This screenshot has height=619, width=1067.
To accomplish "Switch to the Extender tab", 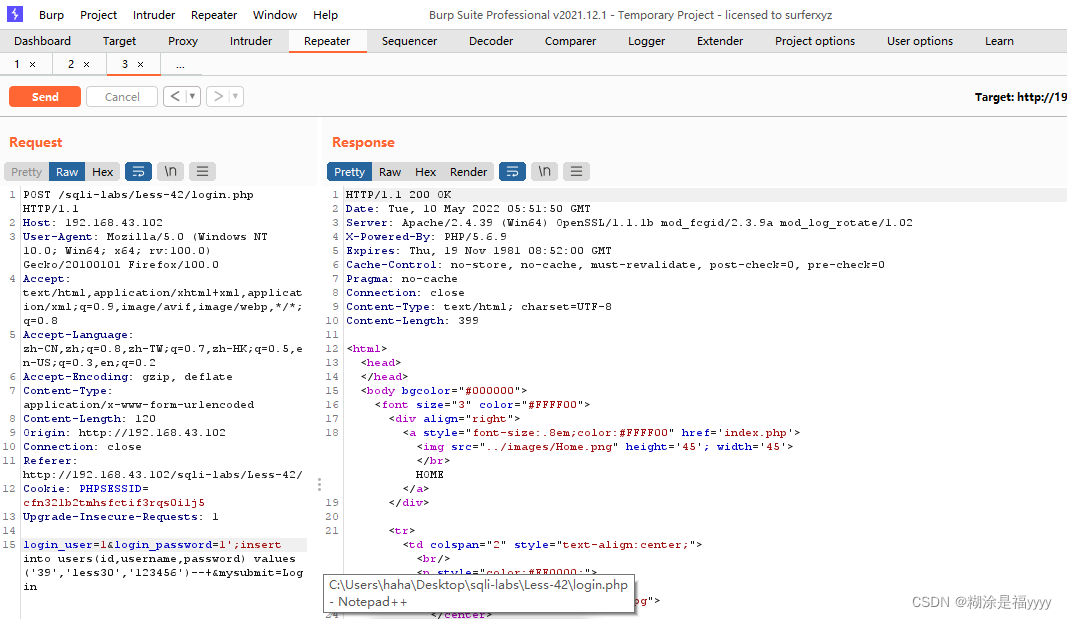I will coord(720,41).
